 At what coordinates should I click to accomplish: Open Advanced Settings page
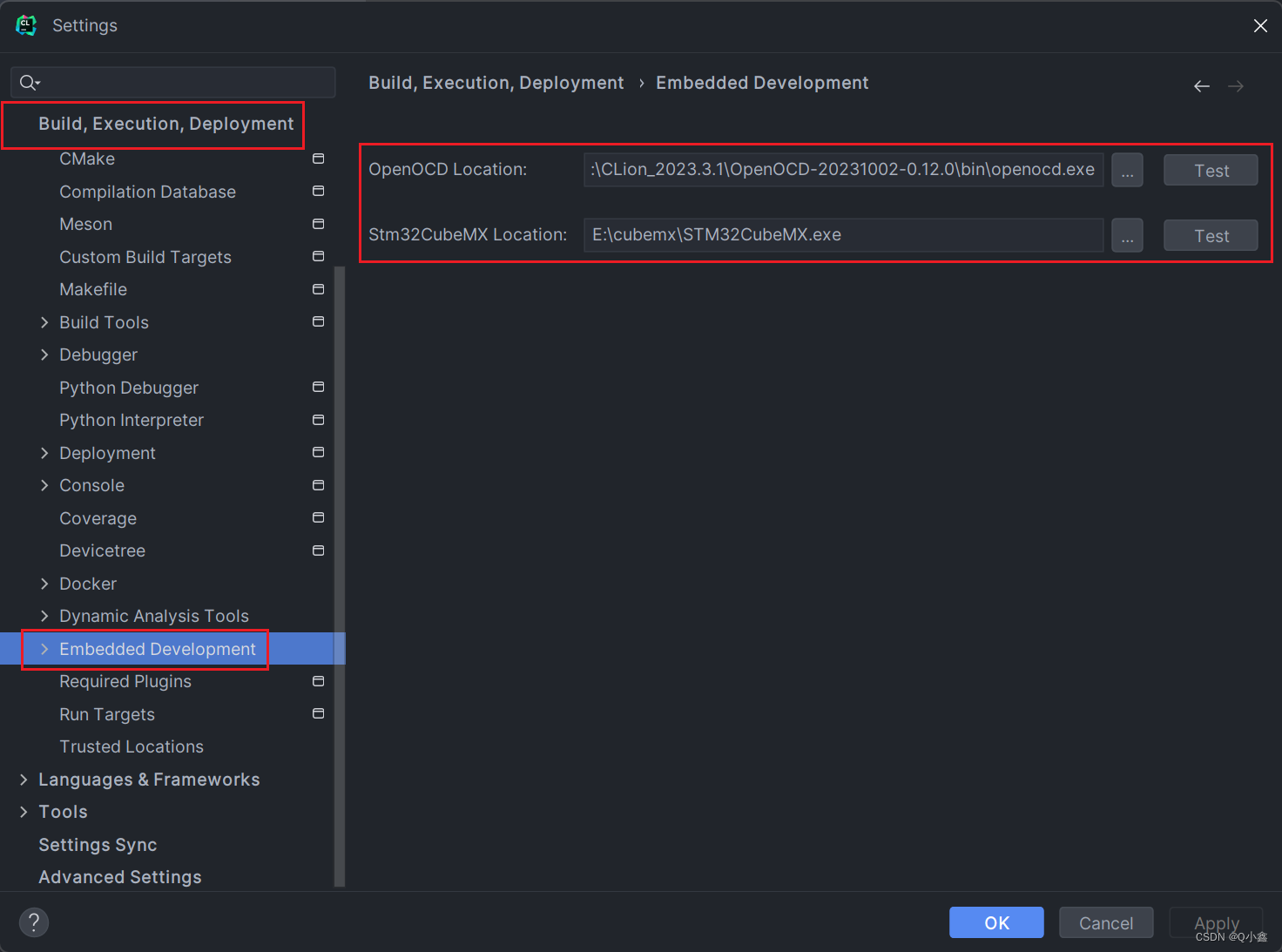click(x=120, y=877)
